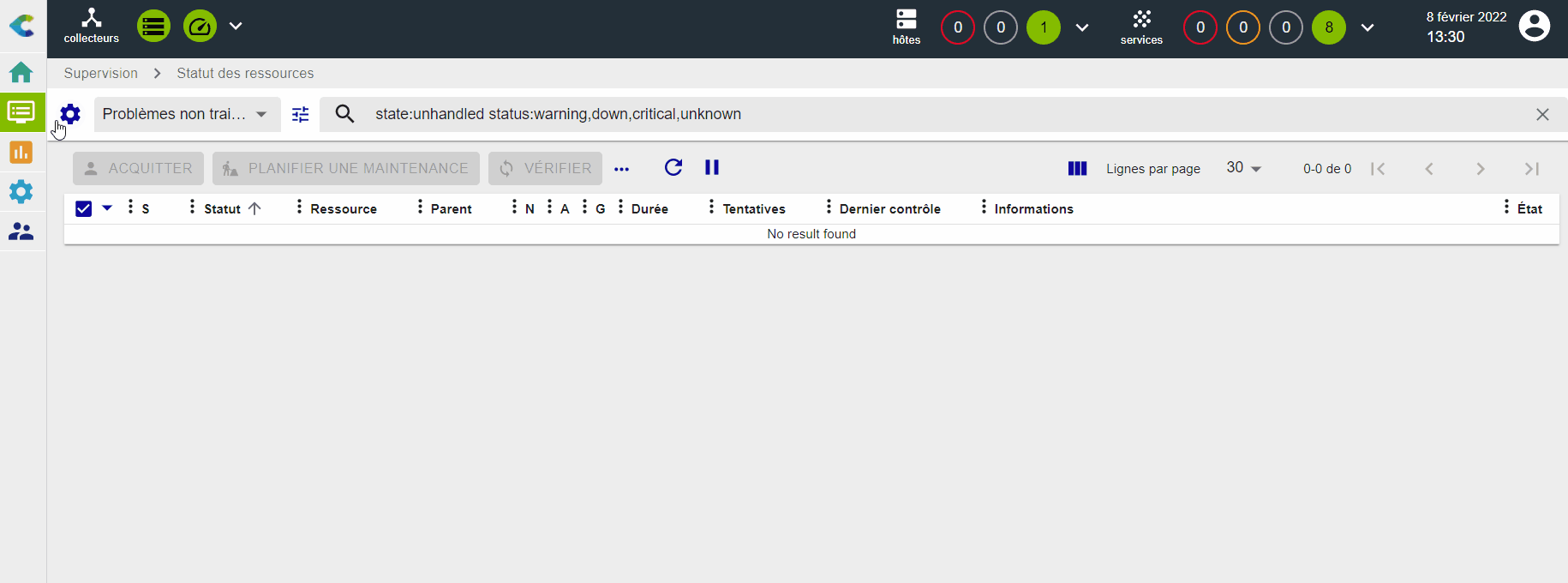Open the column selection icon
The width and height of the screenshot is (1568, 583).
1077,169
